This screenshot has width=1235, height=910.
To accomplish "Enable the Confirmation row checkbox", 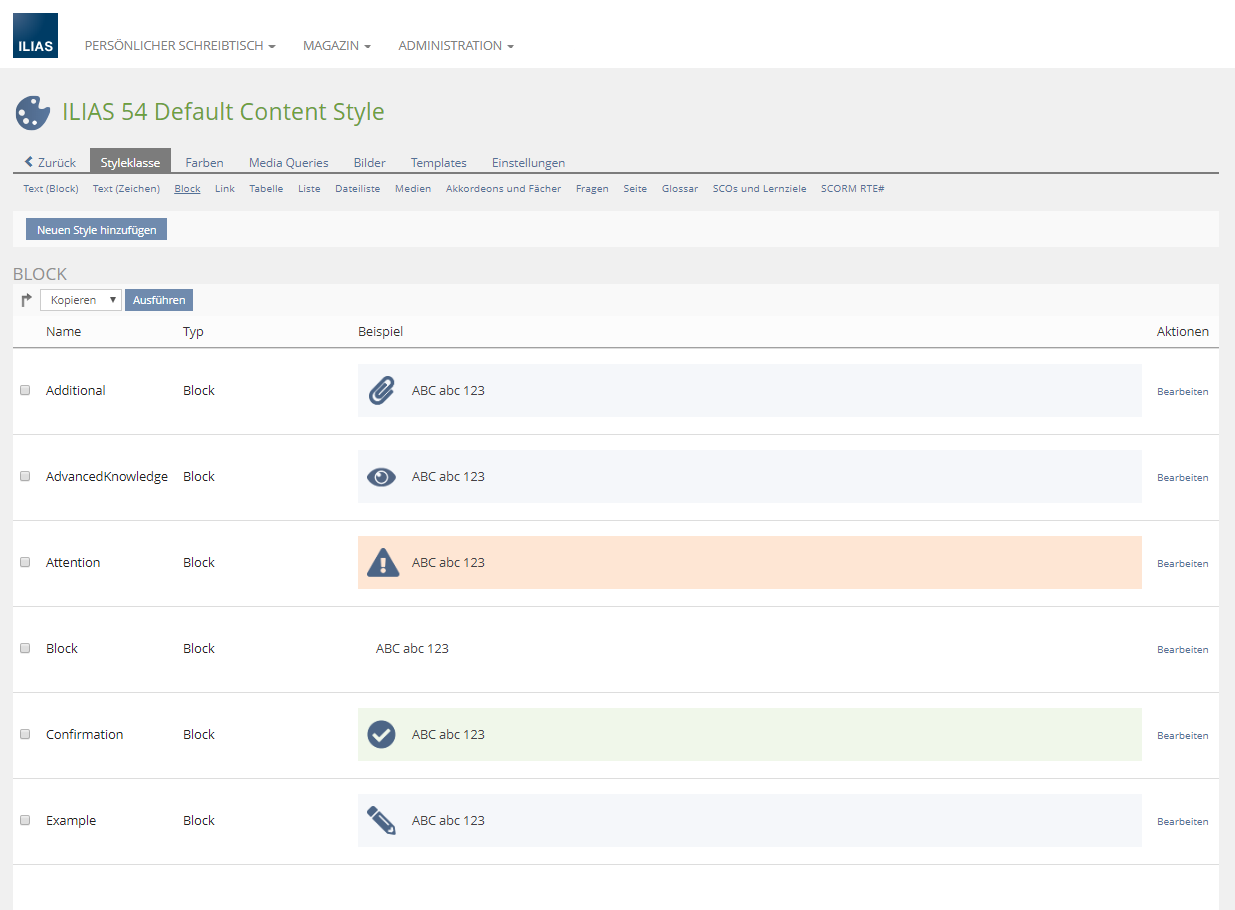I will tap(26, 735).
